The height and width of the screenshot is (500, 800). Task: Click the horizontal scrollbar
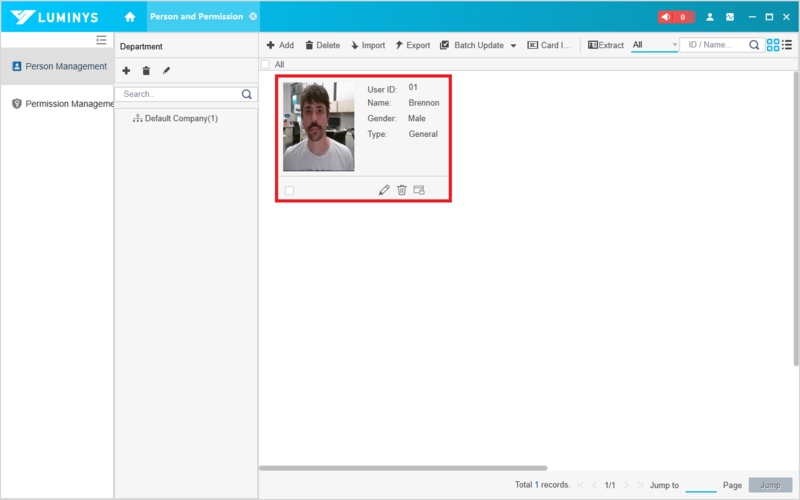403,468
